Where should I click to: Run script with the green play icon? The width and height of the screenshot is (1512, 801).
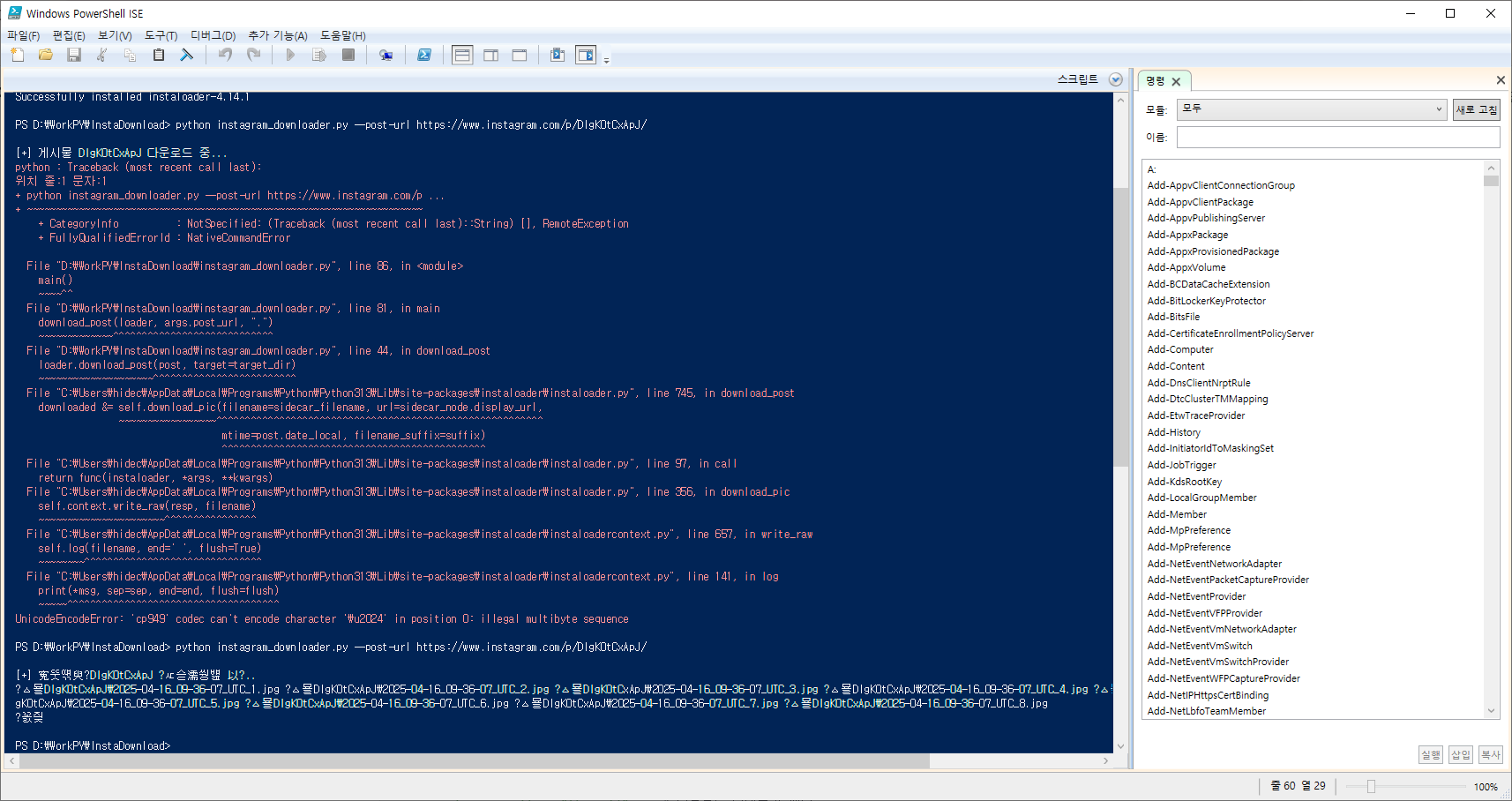coord(291,55)
